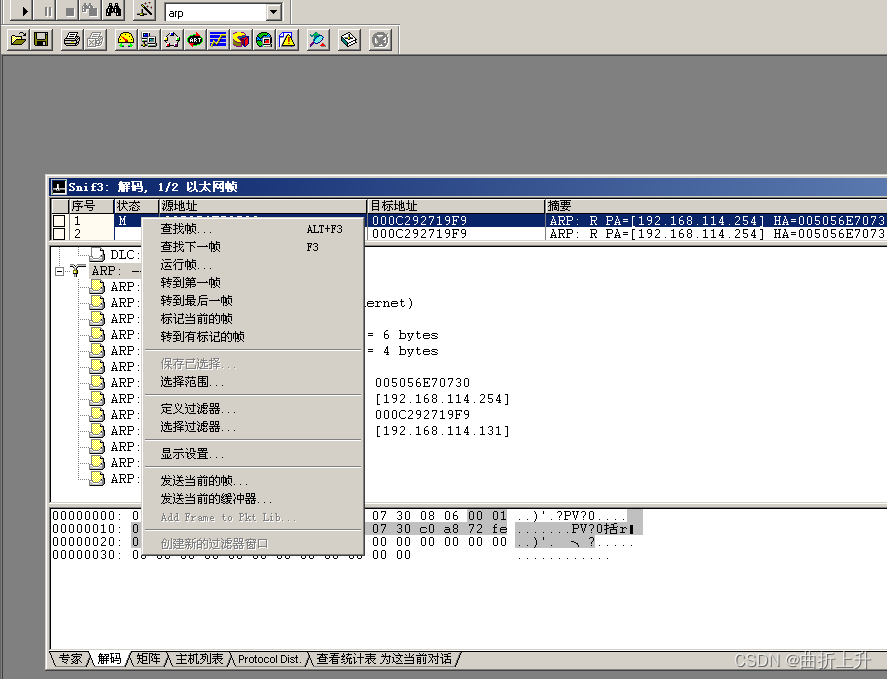Click the 状态 column header
The width and height of the screenshot is (887, 679).
point(136,206)
